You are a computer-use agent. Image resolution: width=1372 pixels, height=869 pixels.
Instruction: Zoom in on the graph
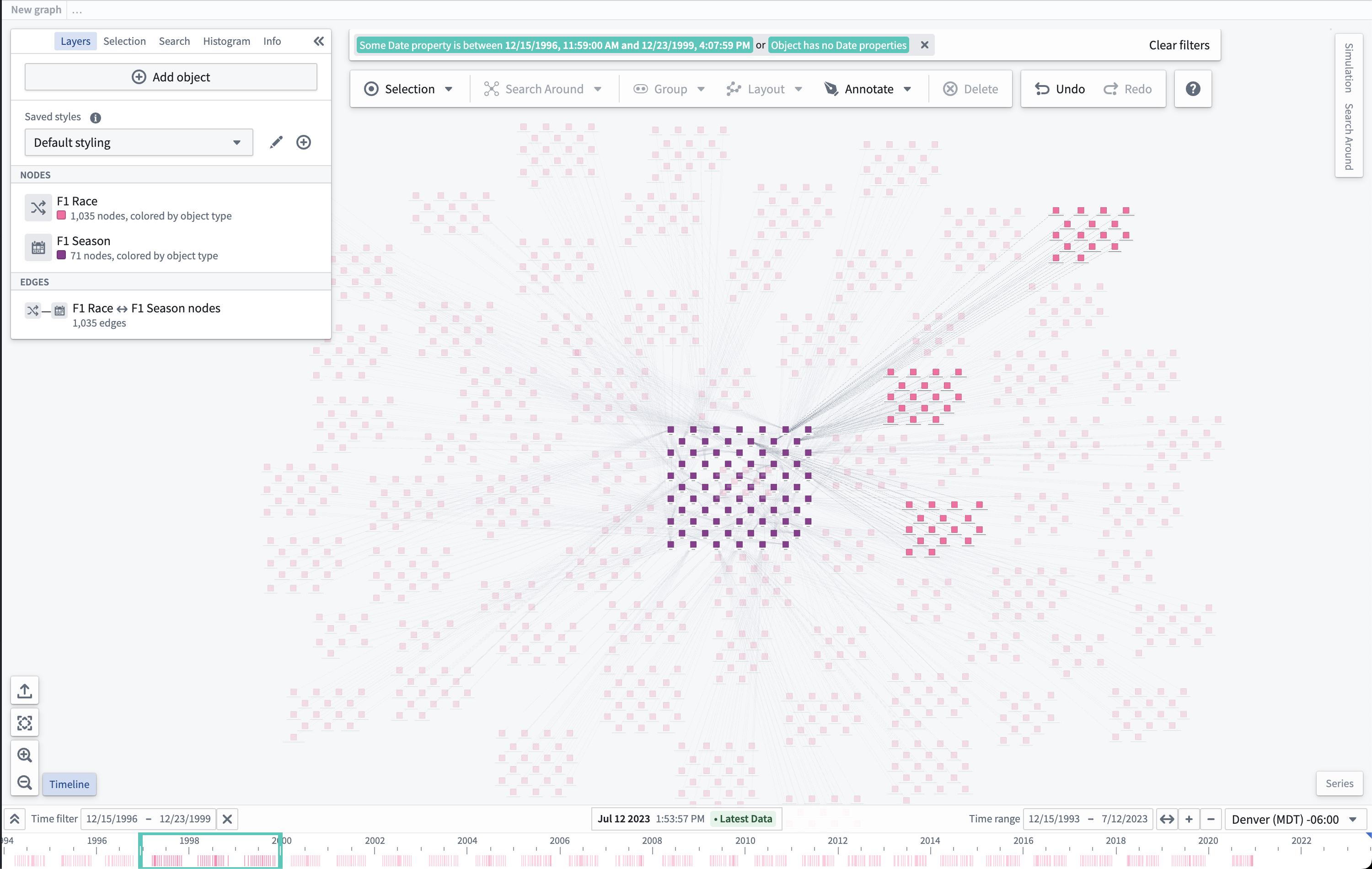pos(25,755)
